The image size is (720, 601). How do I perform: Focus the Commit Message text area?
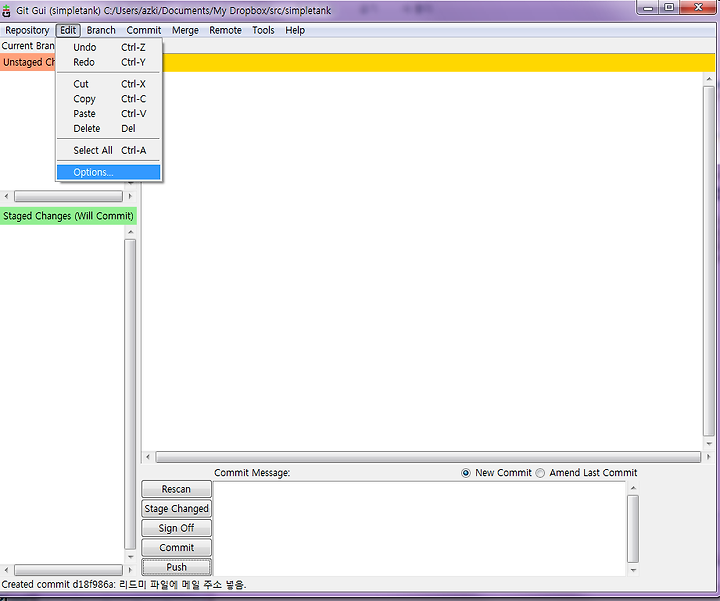tap(420, 528)
